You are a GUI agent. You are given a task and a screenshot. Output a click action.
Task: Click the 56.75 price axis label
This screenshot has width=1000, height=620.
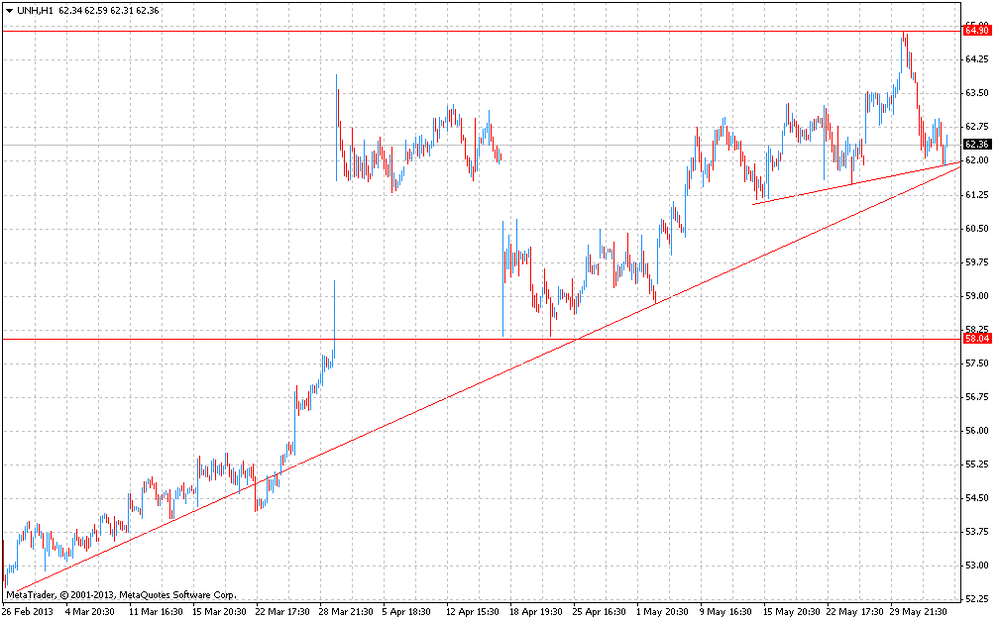[976, 397]
